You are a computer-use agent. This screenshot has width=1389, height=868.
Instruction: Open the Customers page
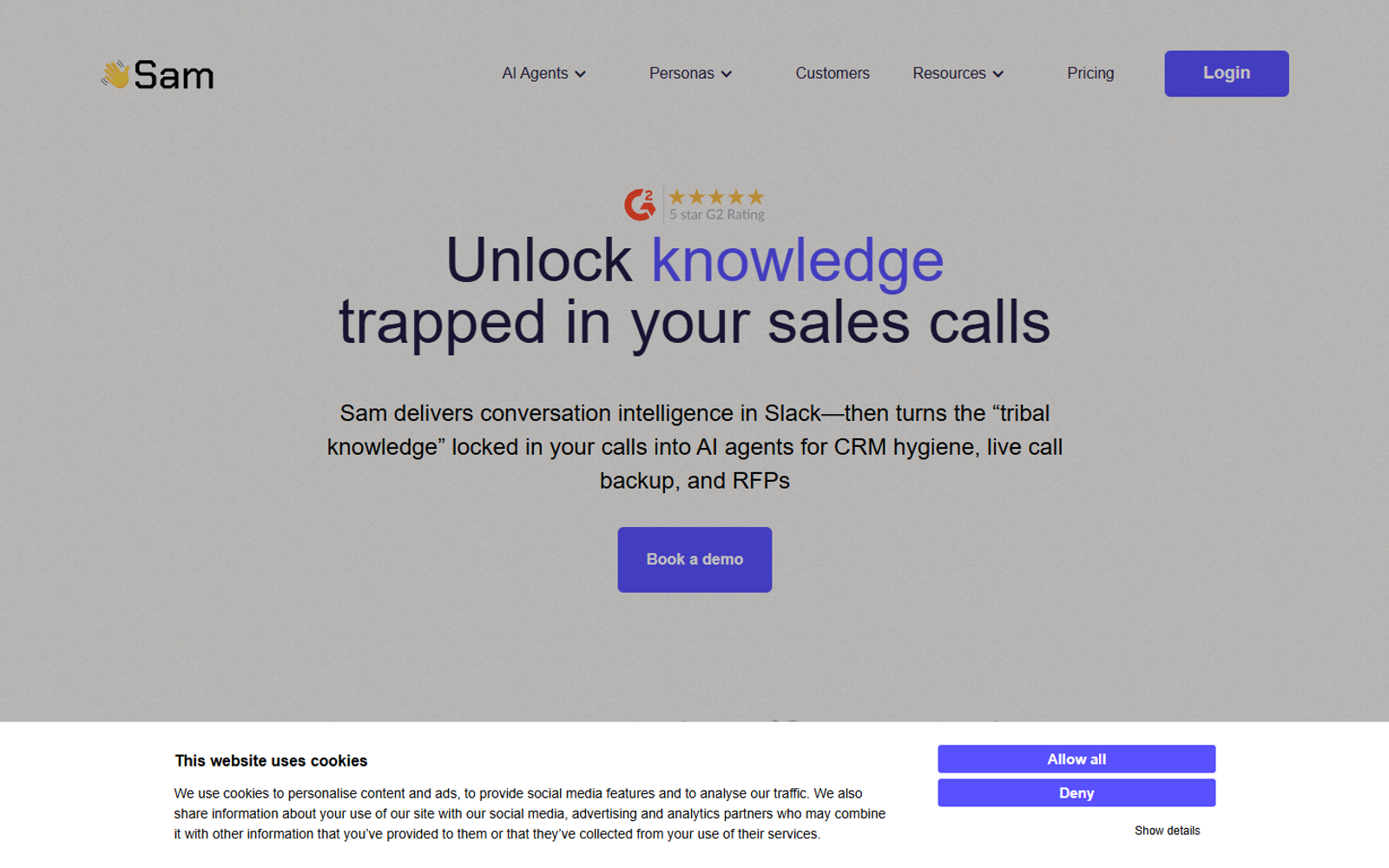coord(833,74)
